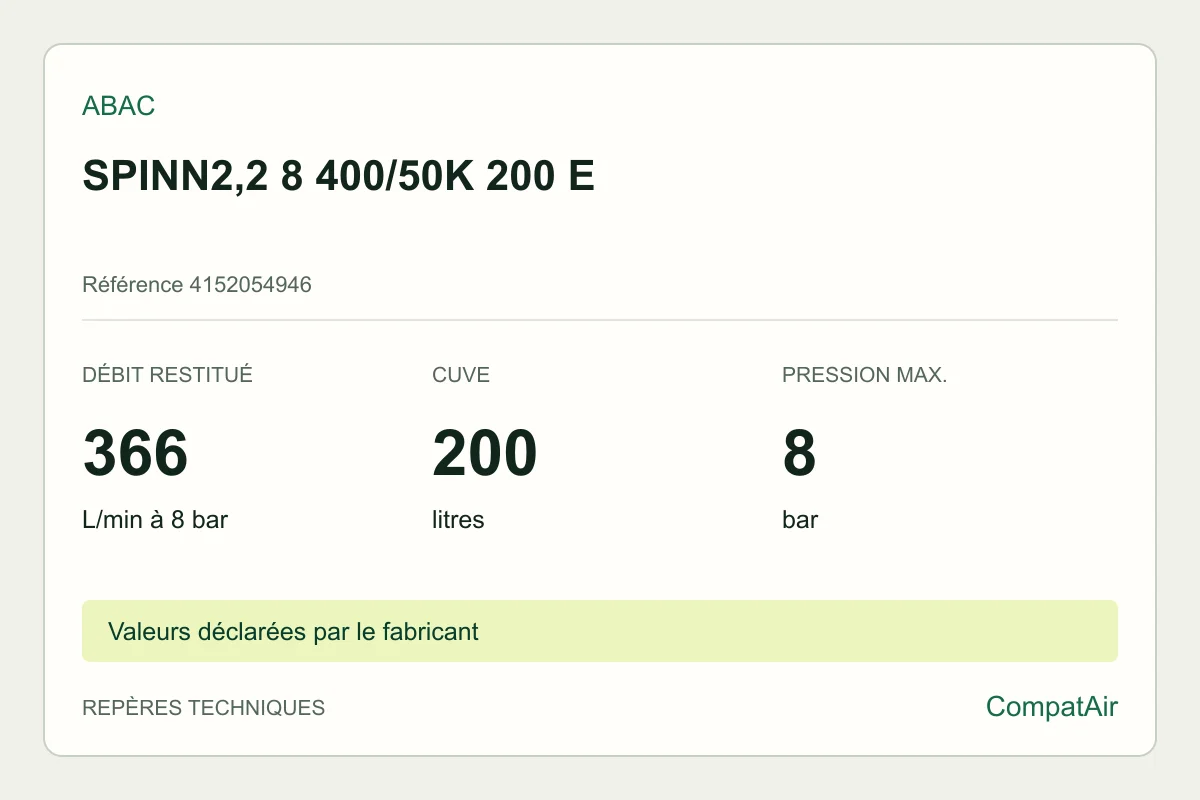This screenshot has width=1200, height=800.
Task: Click the L/min à 8 bar unit
Action: click(x=155, y=520)
